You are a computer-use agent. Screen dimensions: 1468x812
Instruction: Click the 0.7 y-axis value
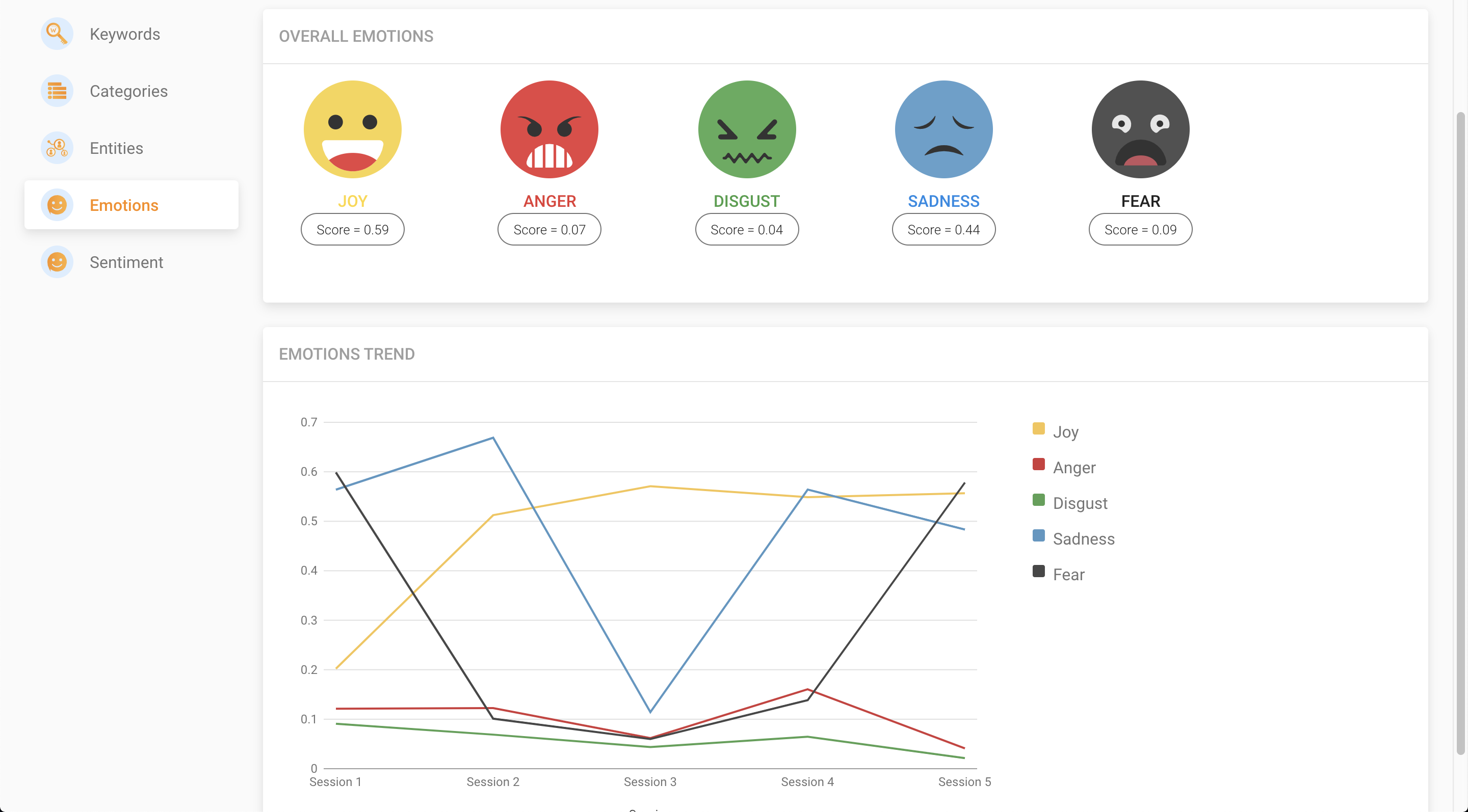[x=309, y=422]
